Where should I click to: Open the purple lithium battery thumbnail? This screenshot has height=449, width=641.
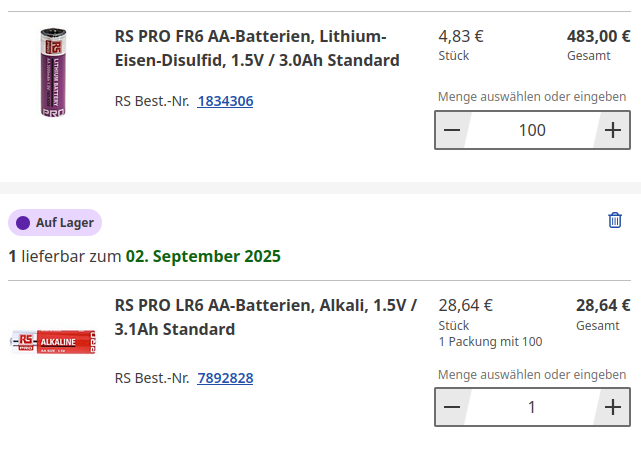click(x=53, y=72)
